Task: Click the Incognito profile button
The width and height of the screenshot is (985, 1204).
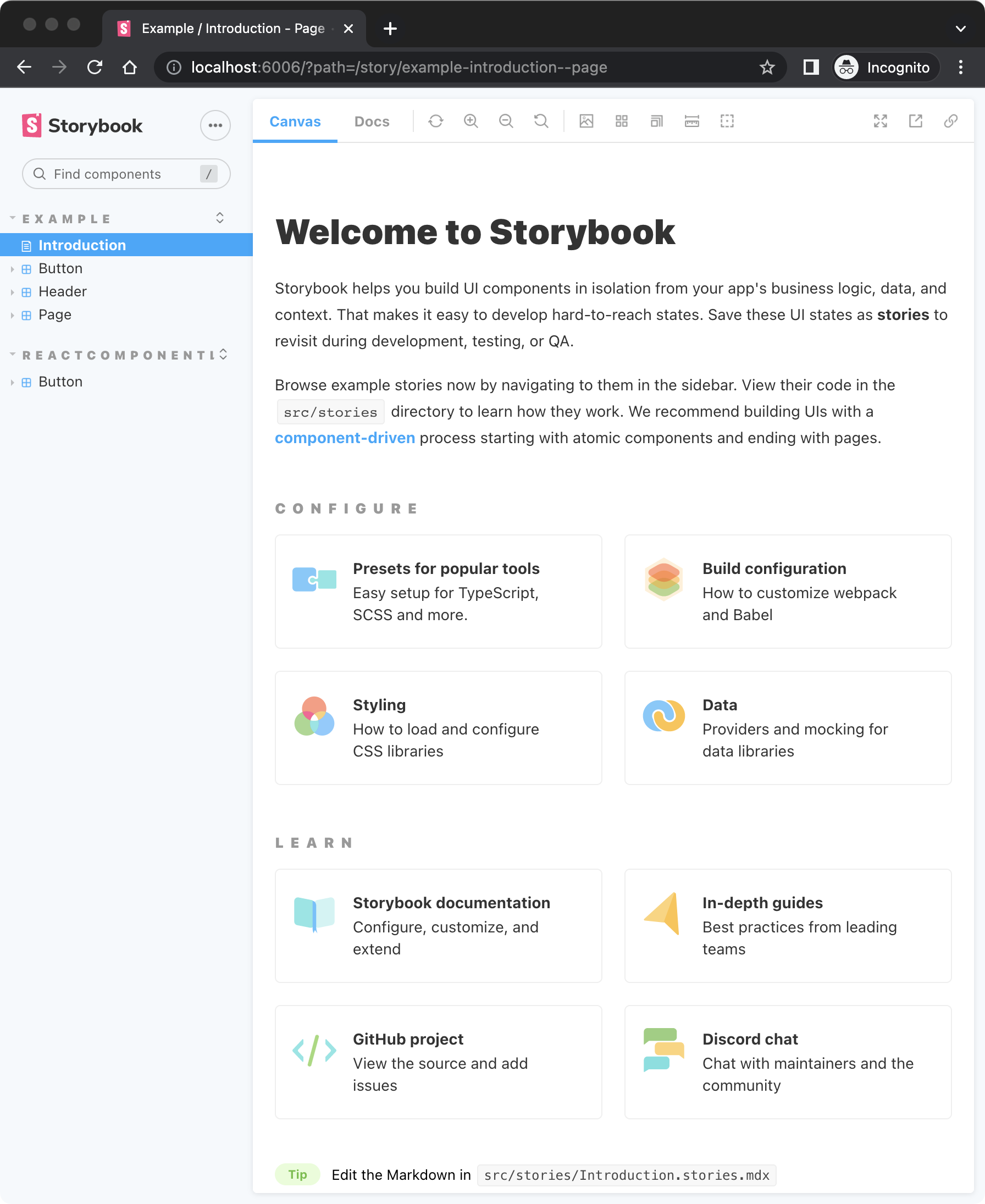Action: [x=885, y=67]
